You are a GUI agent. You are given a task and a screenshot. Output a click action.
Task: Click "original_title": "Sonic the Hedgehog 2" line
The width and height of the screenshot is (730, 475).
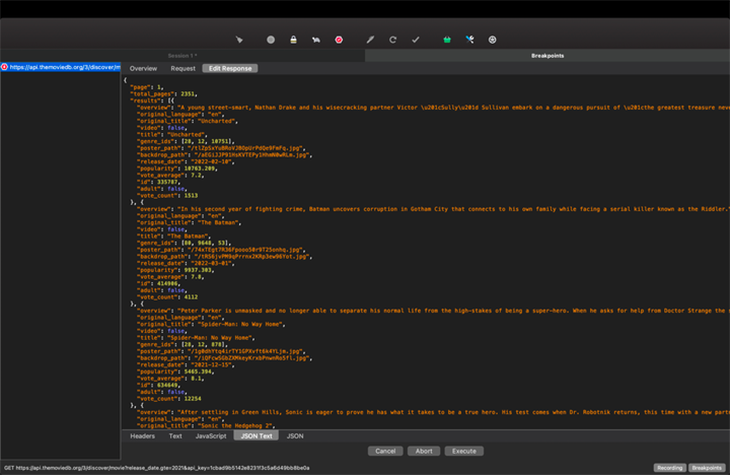[206, 426]
